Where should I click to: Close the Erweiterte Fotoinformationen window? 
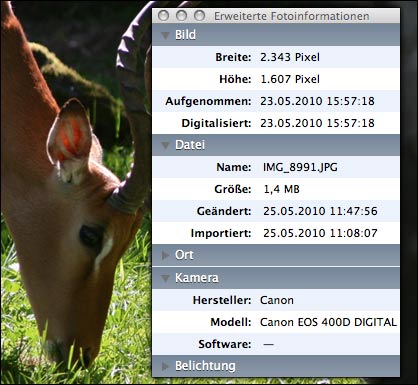pyautogui.click(x=163, y=16)
